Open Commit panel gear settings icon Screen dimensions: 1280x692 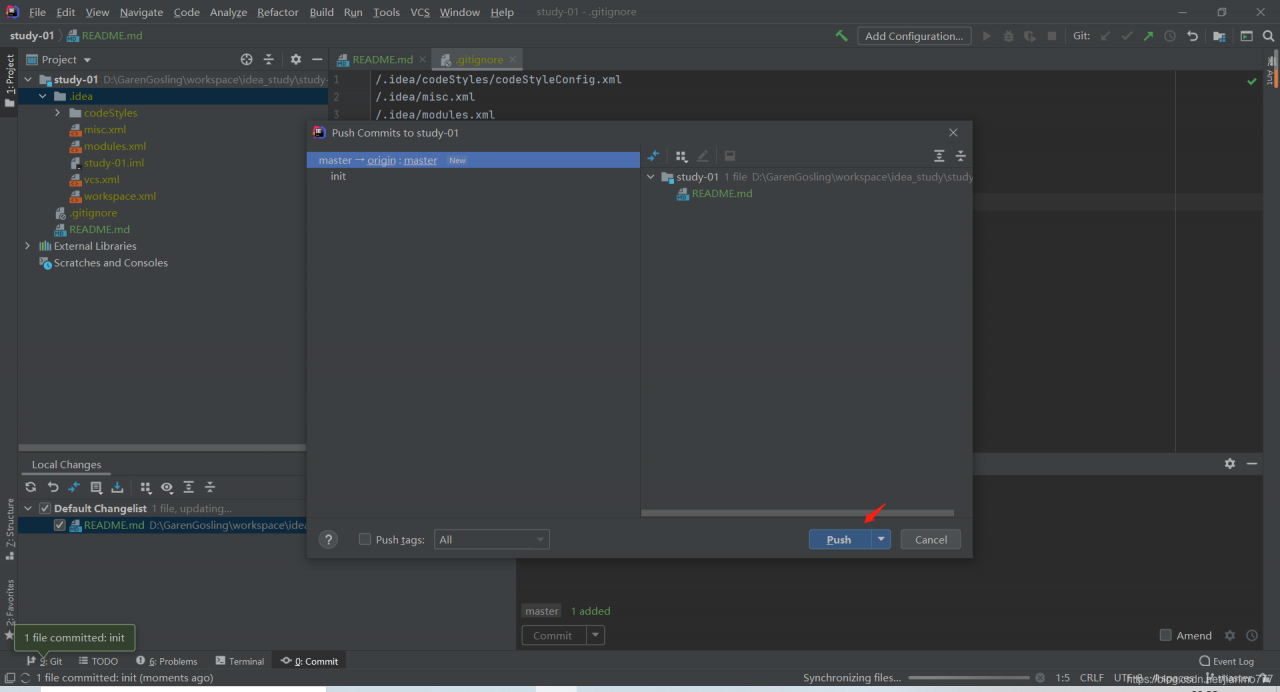click(x=1230, y=635)
